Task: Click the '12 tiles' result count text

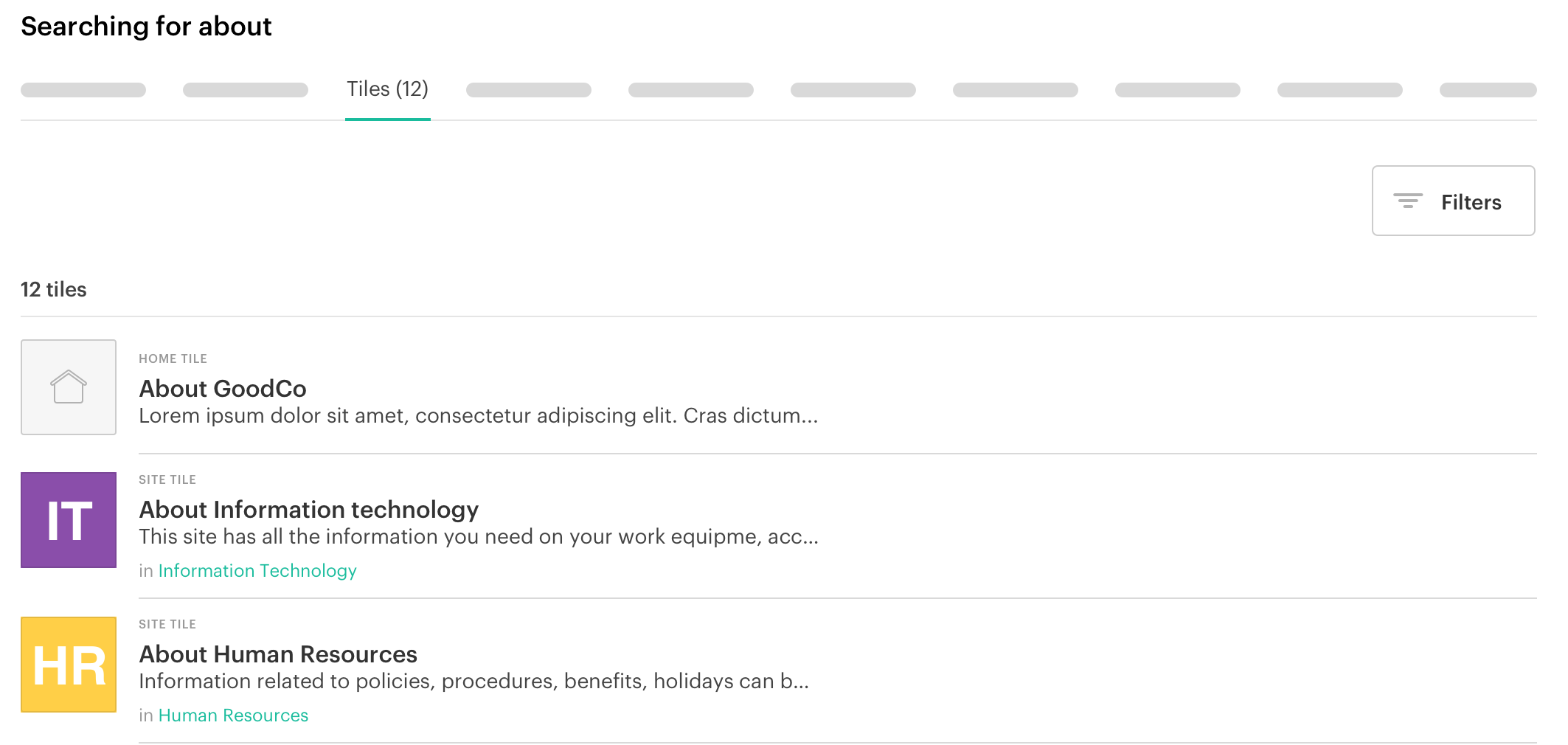Action: (x=54, y=290)
